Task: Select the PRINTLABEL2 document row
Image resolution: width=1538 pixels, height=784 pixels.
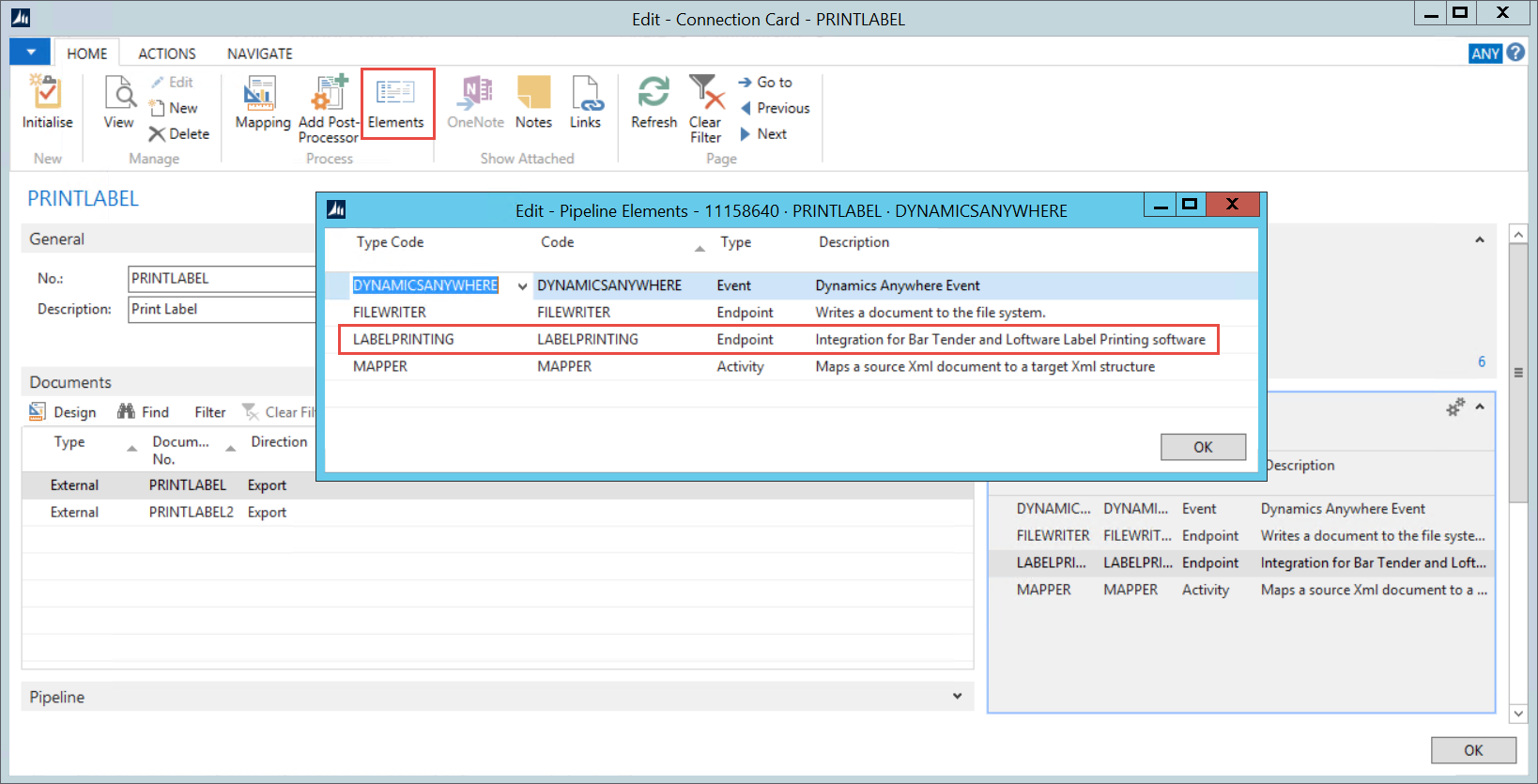Action: click(x=498, y=513)
